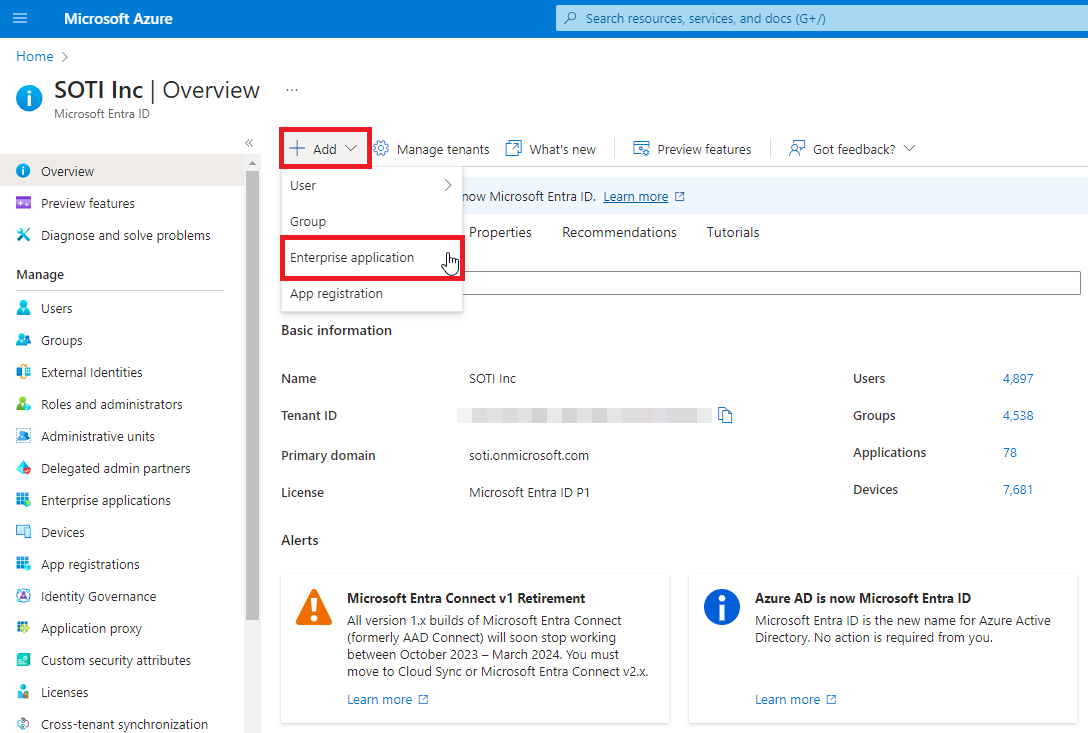Viewport: 1088px width, 733px height.
Task: Click the Azure search resources box
Action: coord(820,18)
